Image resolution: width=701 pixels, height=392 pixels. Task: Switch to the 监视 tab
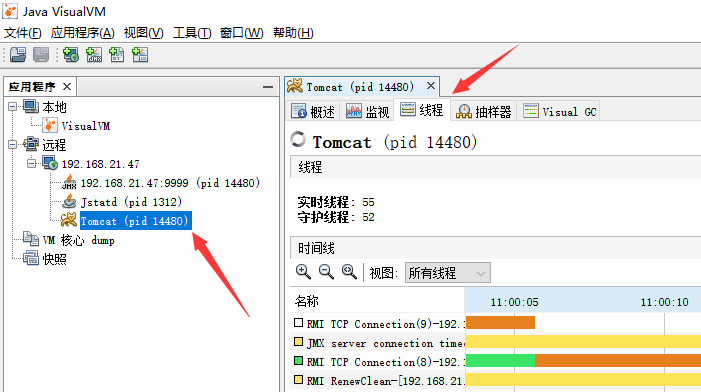click(x=367, y=111)
